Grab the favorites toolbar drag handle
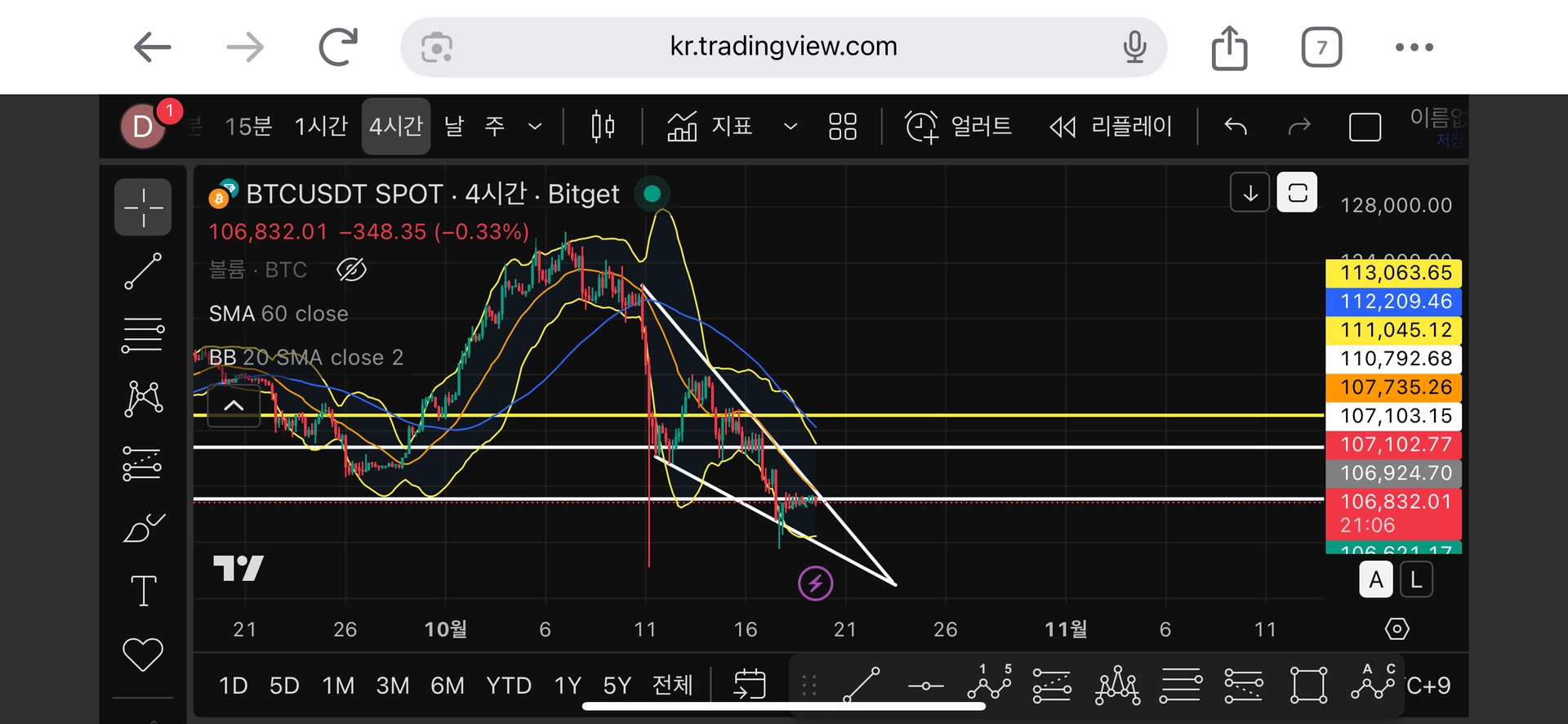The image size is (1568, 724). (809, 686)
